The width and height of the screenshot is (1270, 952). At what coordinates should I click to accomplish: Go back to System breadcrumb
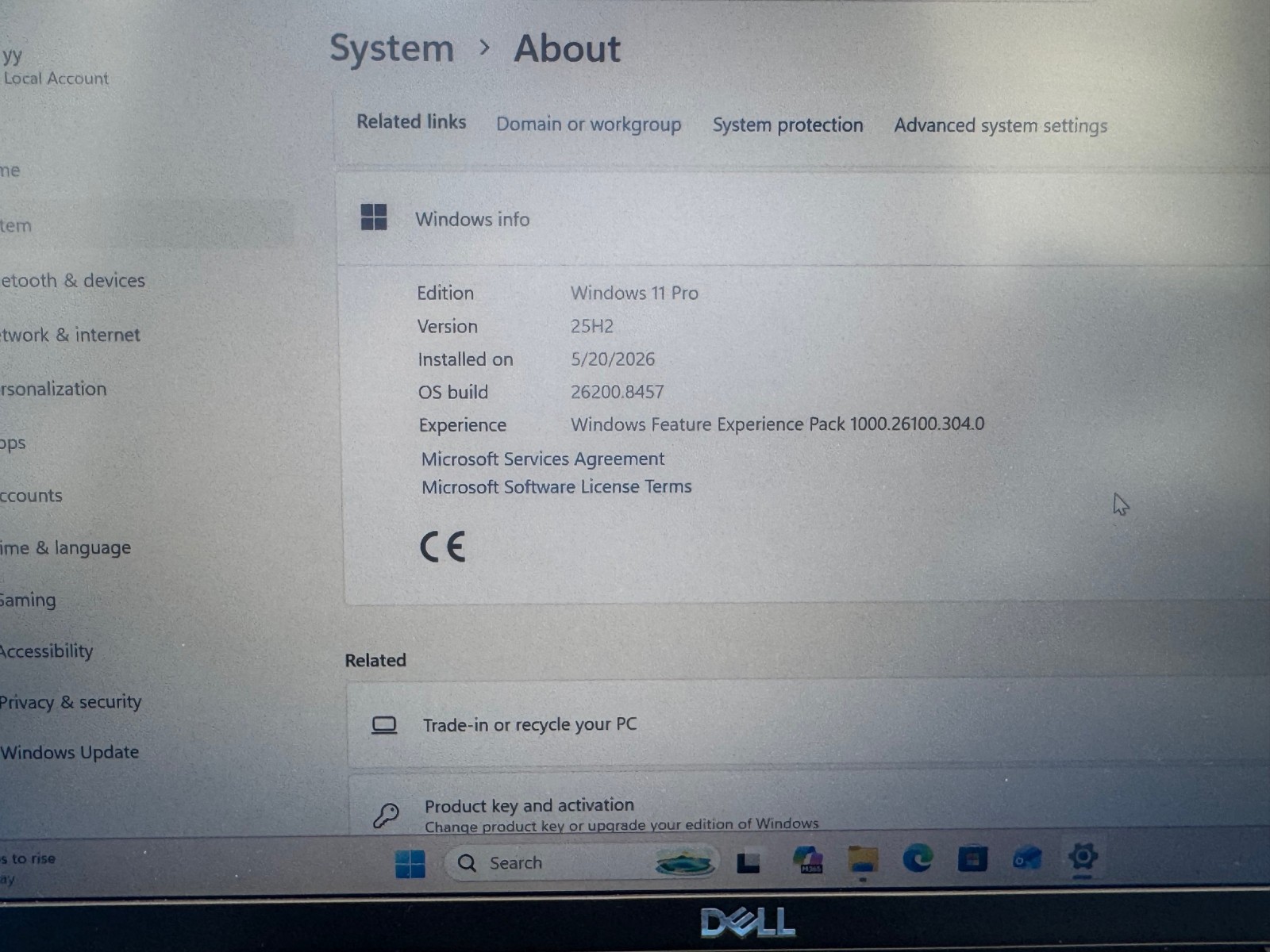[392, 49]
